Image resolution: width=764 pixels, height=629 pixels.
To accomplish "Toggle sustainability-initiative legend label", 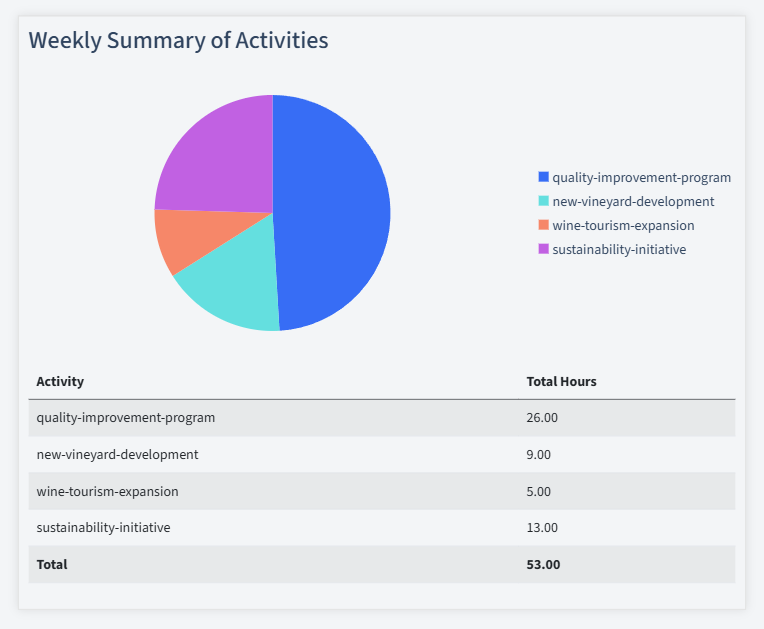I will (619, 249).
